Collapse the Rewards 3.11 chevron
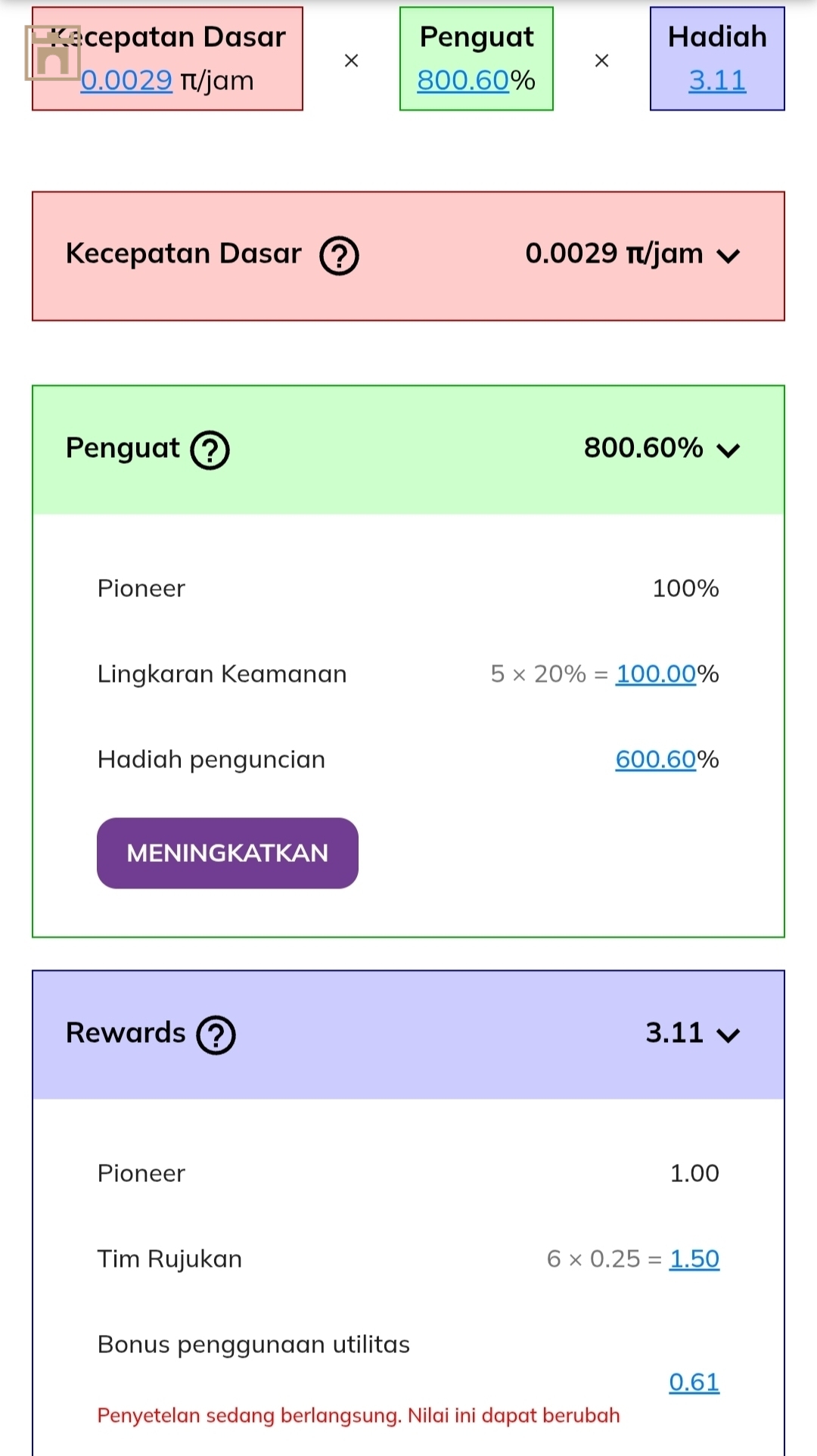The image size is (817, 1456). (x=728, y=1035)
